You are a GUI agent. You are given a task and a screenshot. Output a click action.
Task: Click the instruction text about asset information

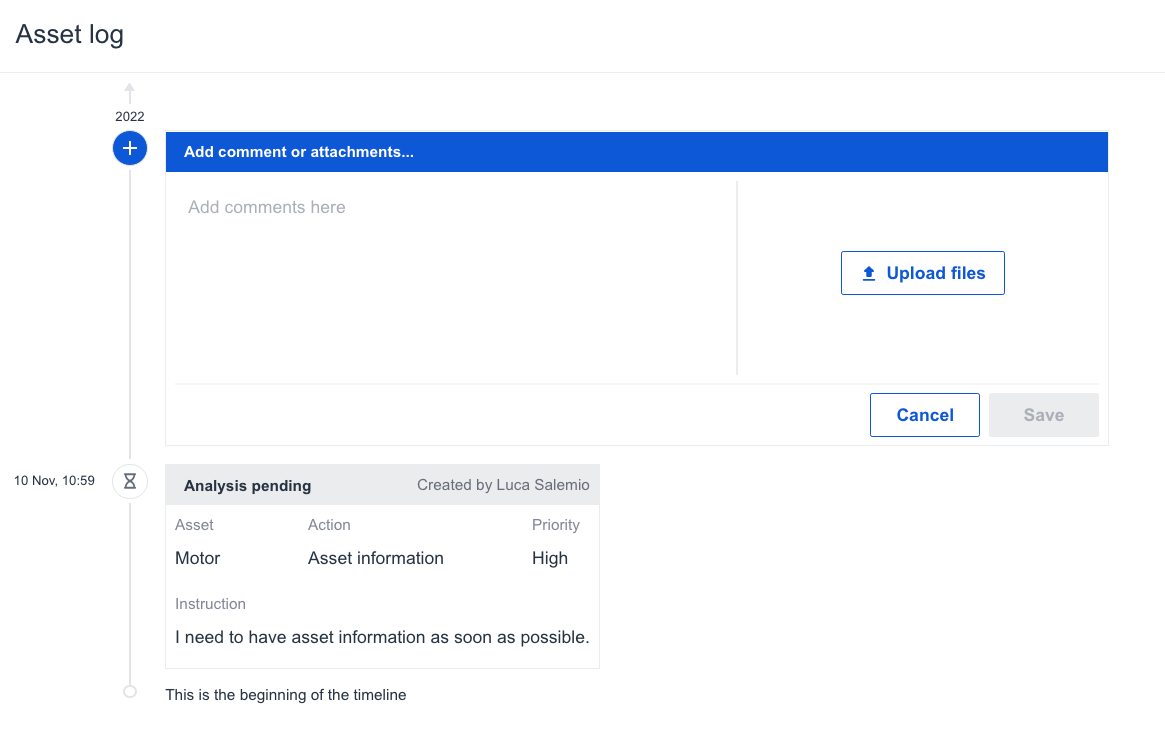(382, 637)
